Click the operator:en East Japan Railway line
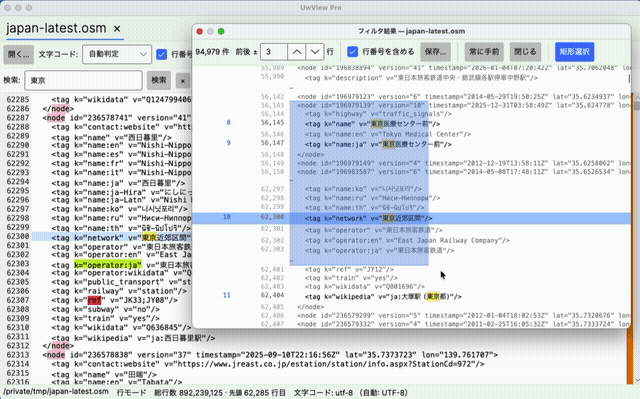The image size is (640, 399). [407, 240]
